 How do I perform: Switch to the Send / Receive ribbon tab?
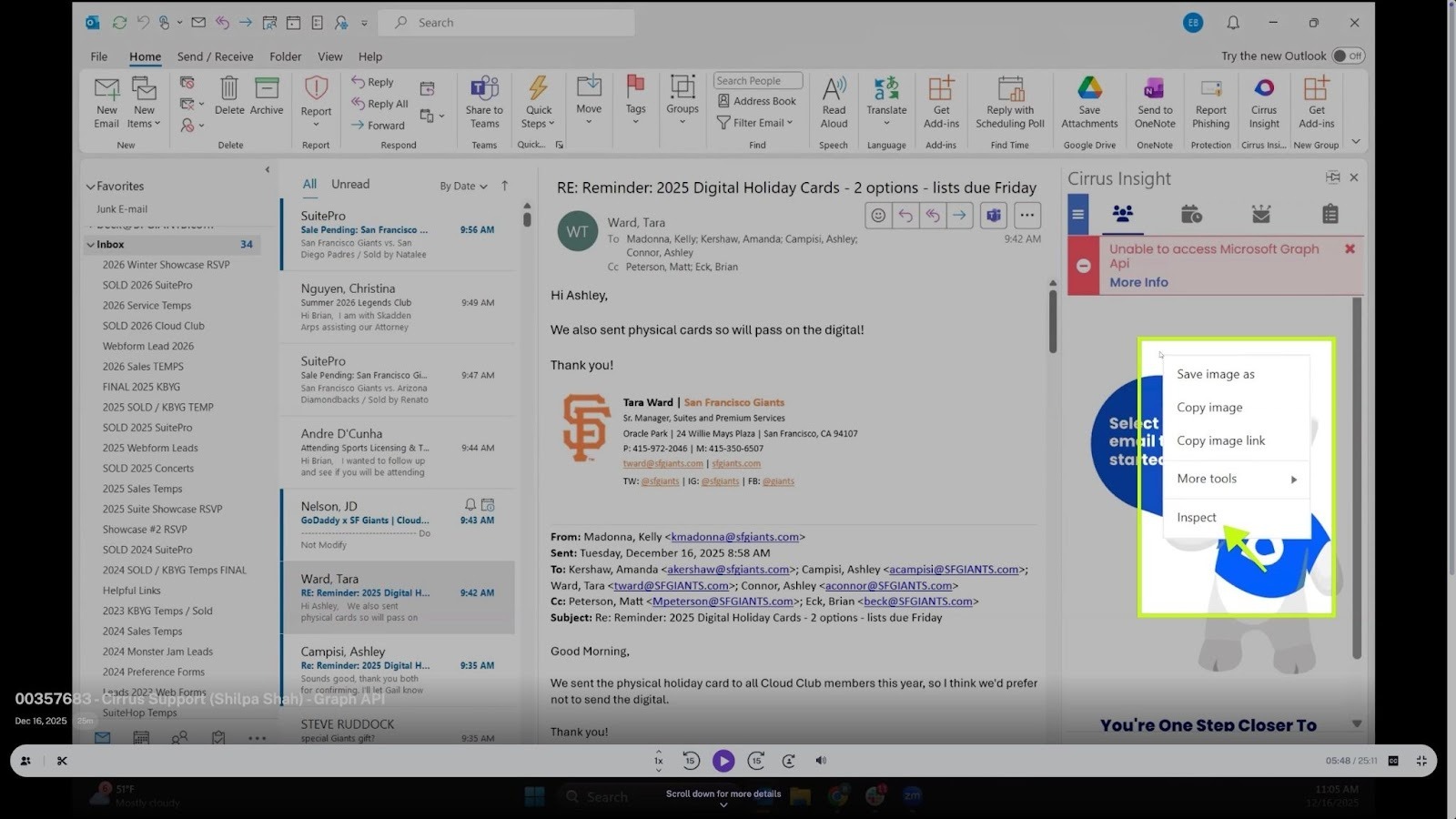point(215,56)
